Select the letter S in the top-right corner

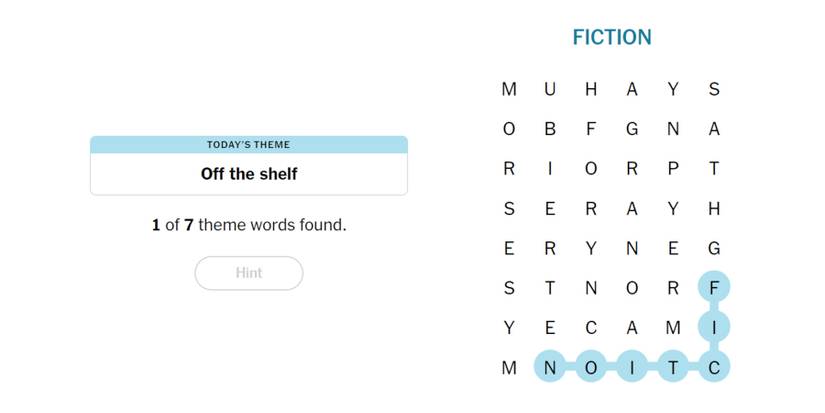pyautogui.click(x=714, y=89)
